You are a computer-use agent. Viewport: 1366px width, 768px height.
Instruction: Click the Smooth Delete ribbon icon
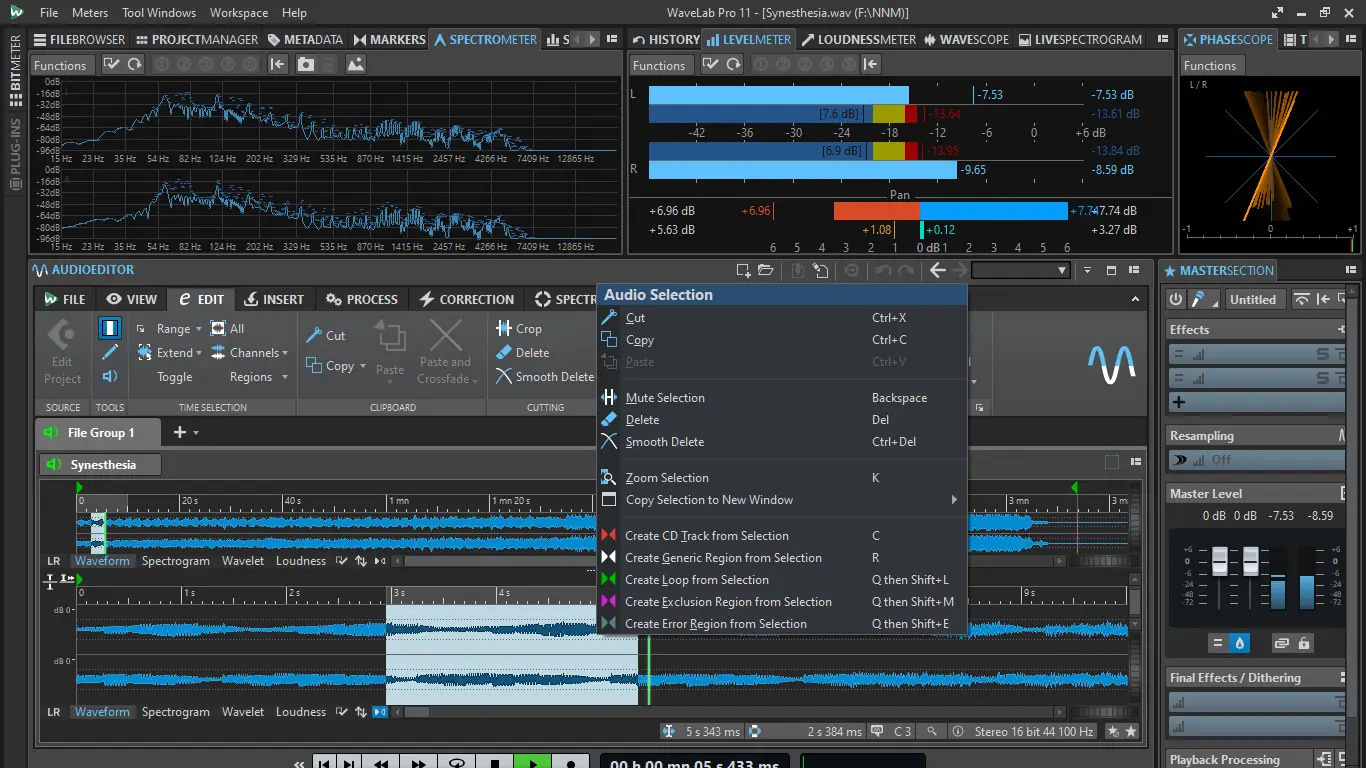tap(504, 377)
